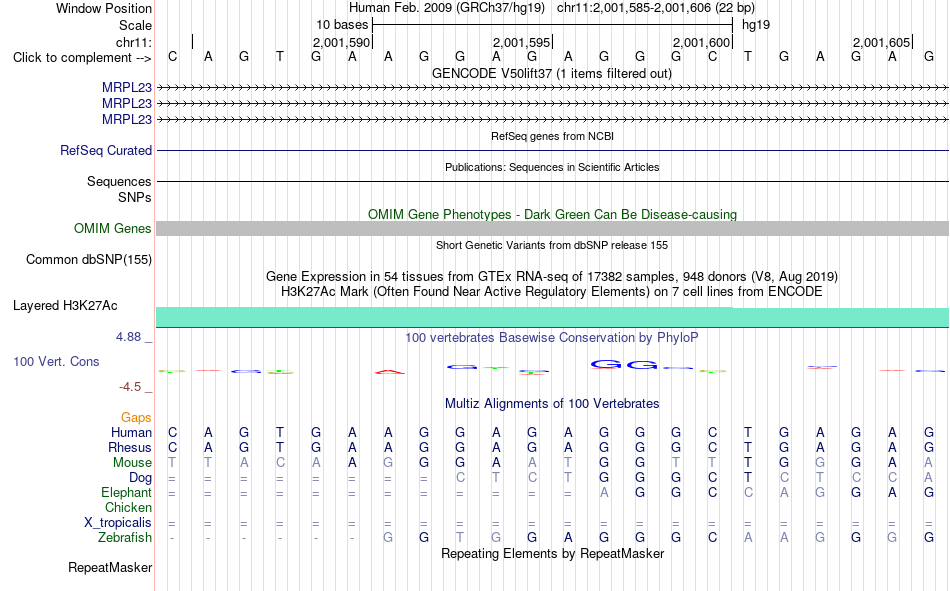Image resolution: width=950 pixels, height=591 pixels.
Task: Click the RepeatMasker track label
Action: click(110, 567)
